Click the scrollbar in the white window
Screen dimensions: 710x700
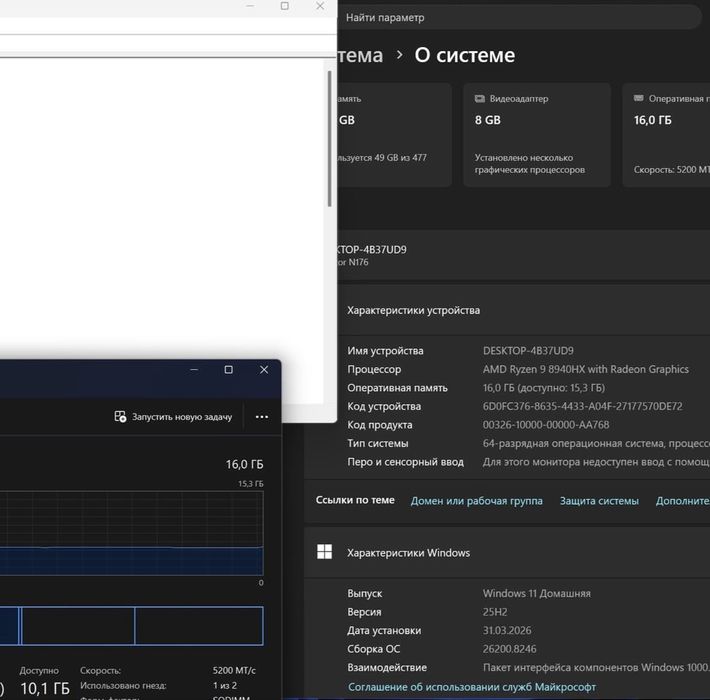[x=330, y=139]
